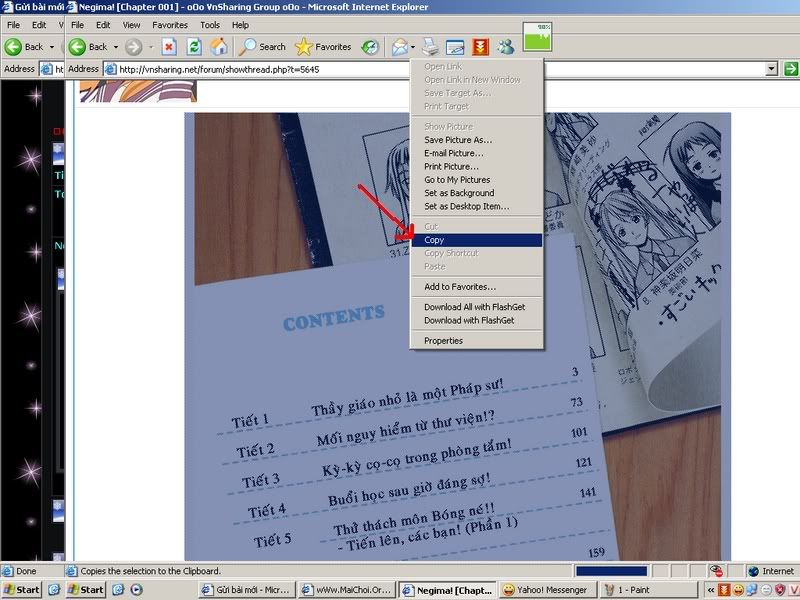Screen dimensions: 800x600
Task: Switch to 1 - Paint taskbar button
Action: pyautogui.click(x=647, y=590)
